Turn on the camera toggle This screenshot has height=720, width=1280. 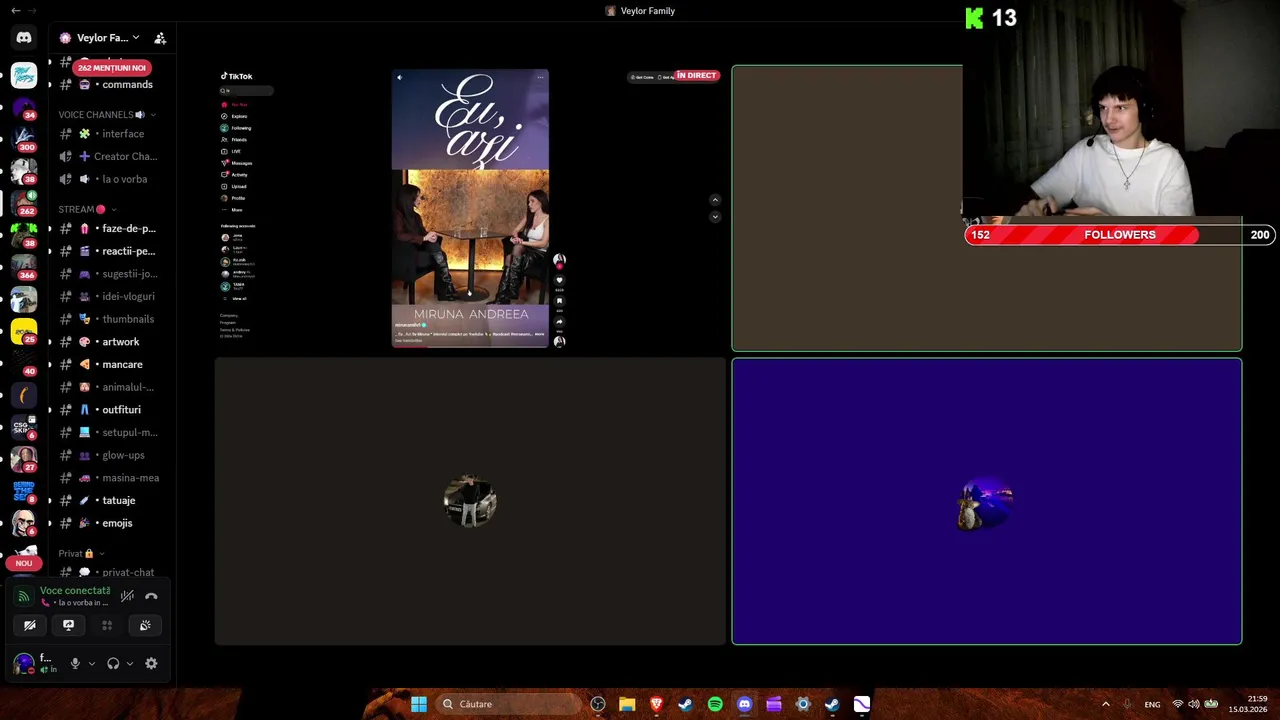click(30, 625)
